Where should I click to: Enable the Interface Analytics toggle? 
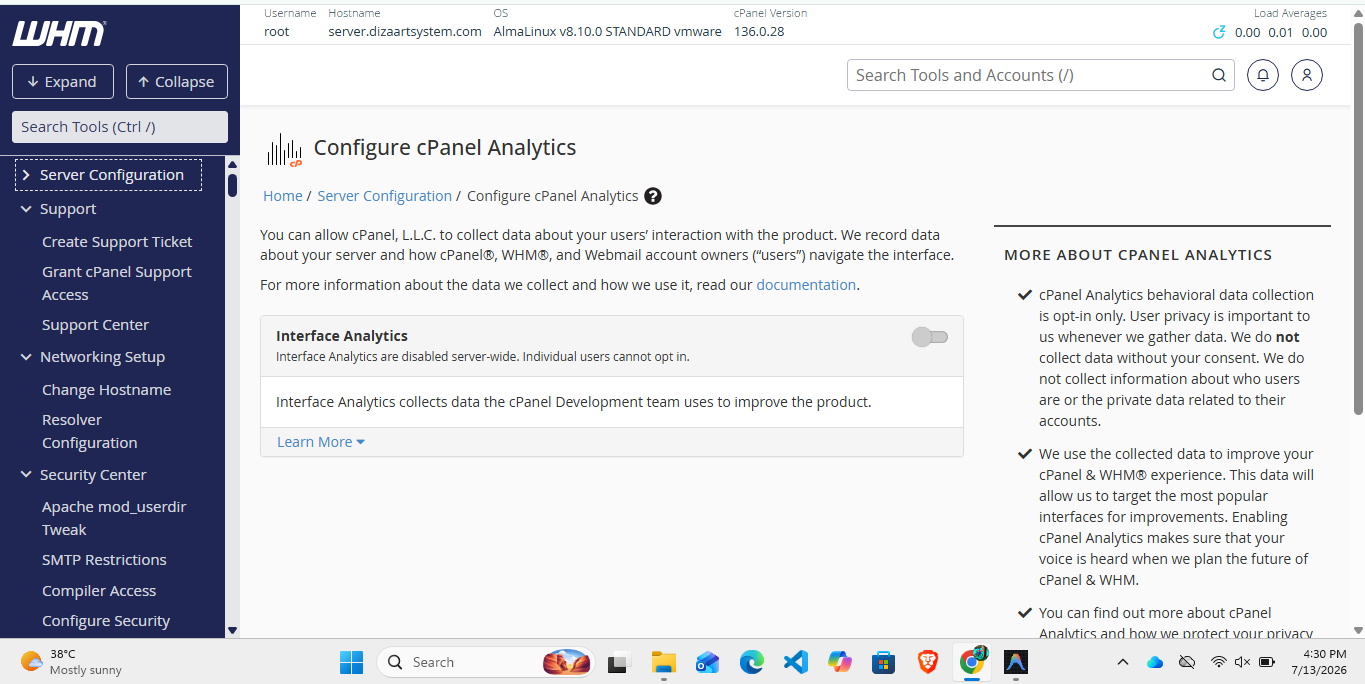[930, 337]
